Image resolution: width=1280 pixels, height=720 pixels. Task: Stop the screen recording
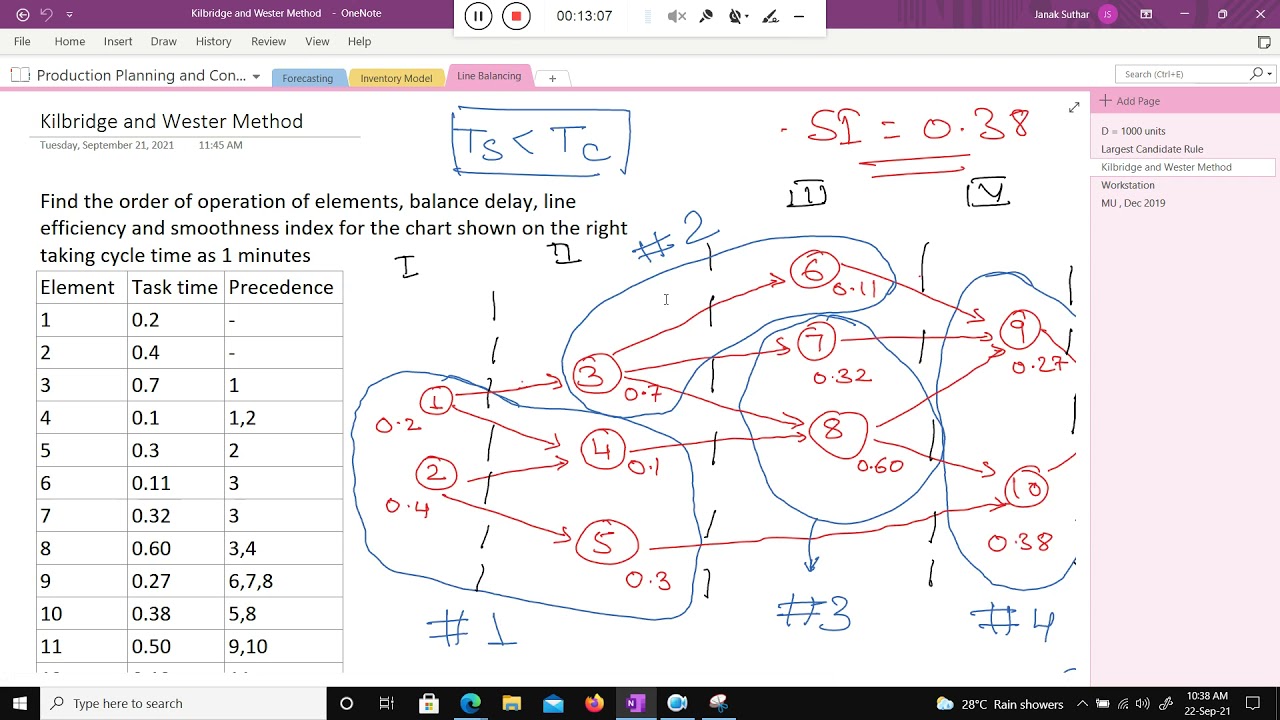tap(516, 16)
